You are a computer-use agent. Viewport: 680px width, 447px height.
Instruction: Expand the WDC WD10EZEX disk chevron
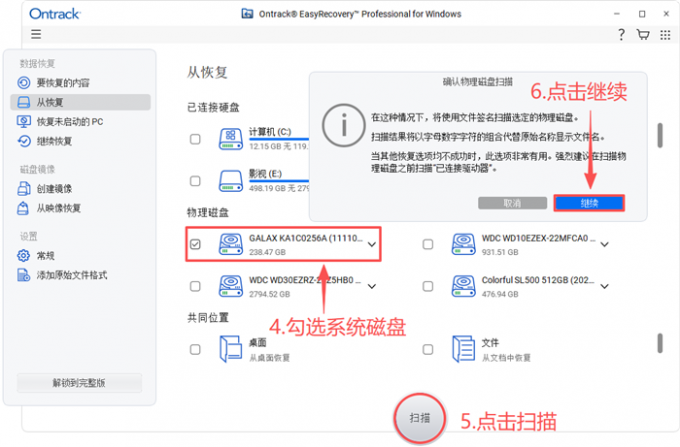coord(605,245)
